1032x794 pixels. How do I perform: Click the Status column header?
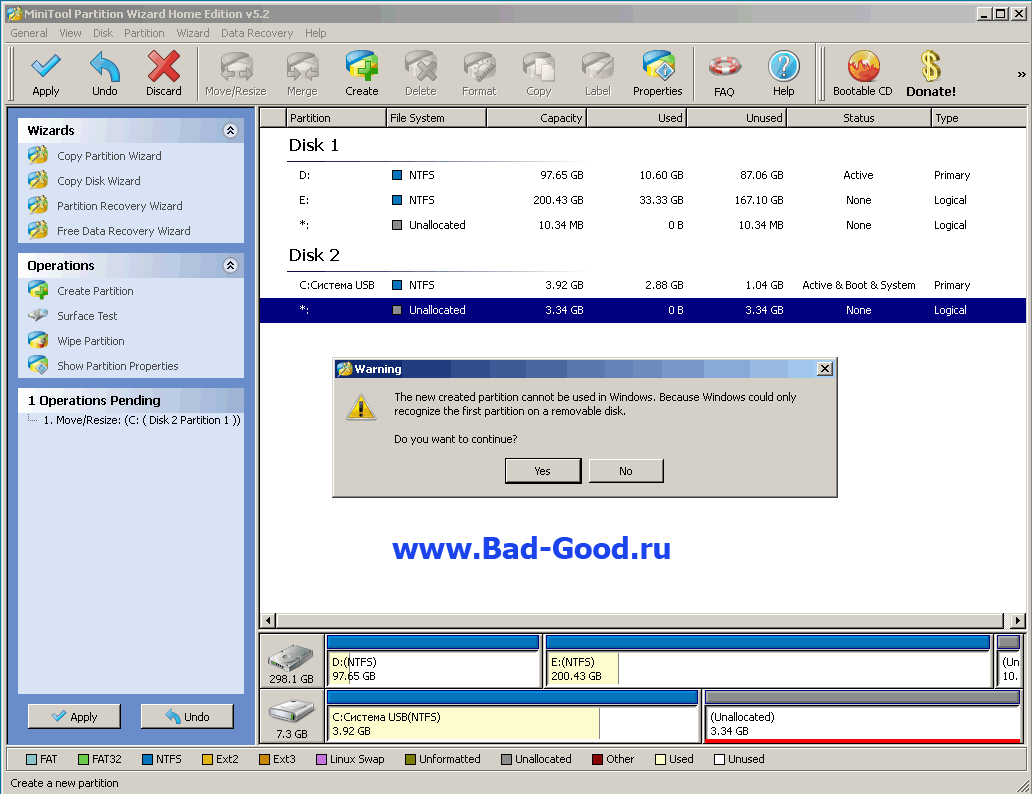(x=859, y=118)
